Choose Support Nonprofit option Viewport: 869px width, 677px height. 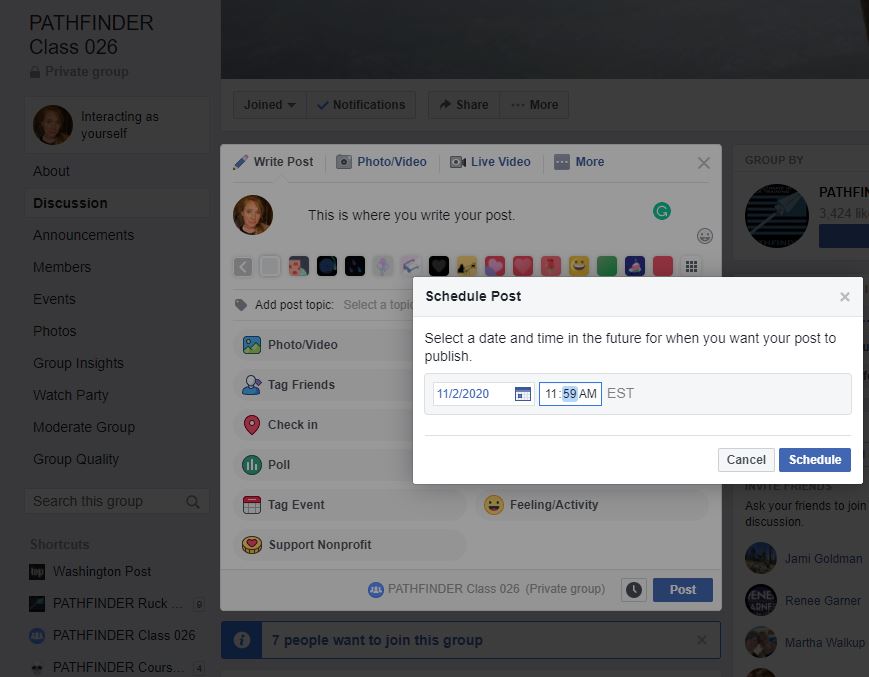350,545
